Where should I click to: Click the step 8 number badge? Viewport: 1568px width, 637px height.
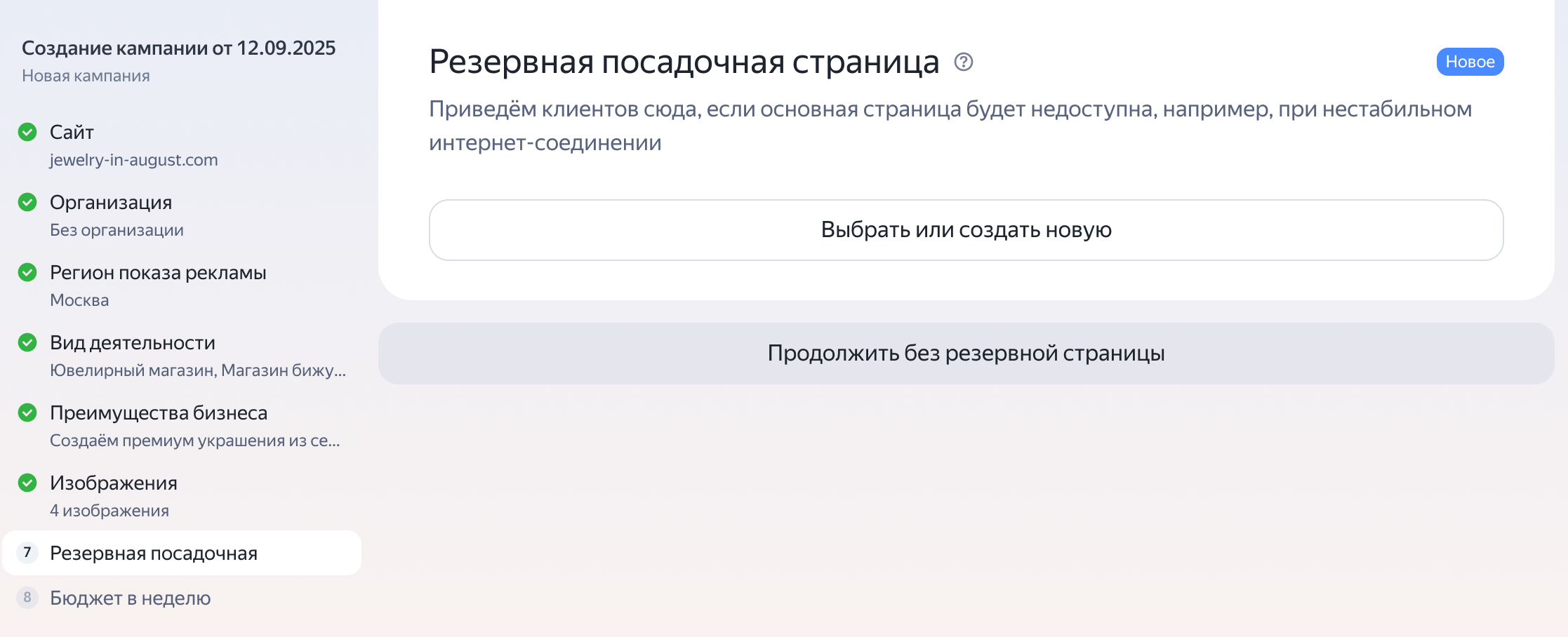coord(27,598)
